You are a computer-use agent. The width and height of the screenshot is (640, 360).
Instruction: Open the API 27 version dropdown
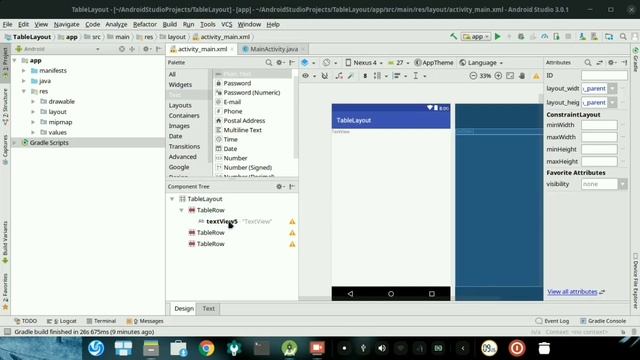[x=398, y=62]
